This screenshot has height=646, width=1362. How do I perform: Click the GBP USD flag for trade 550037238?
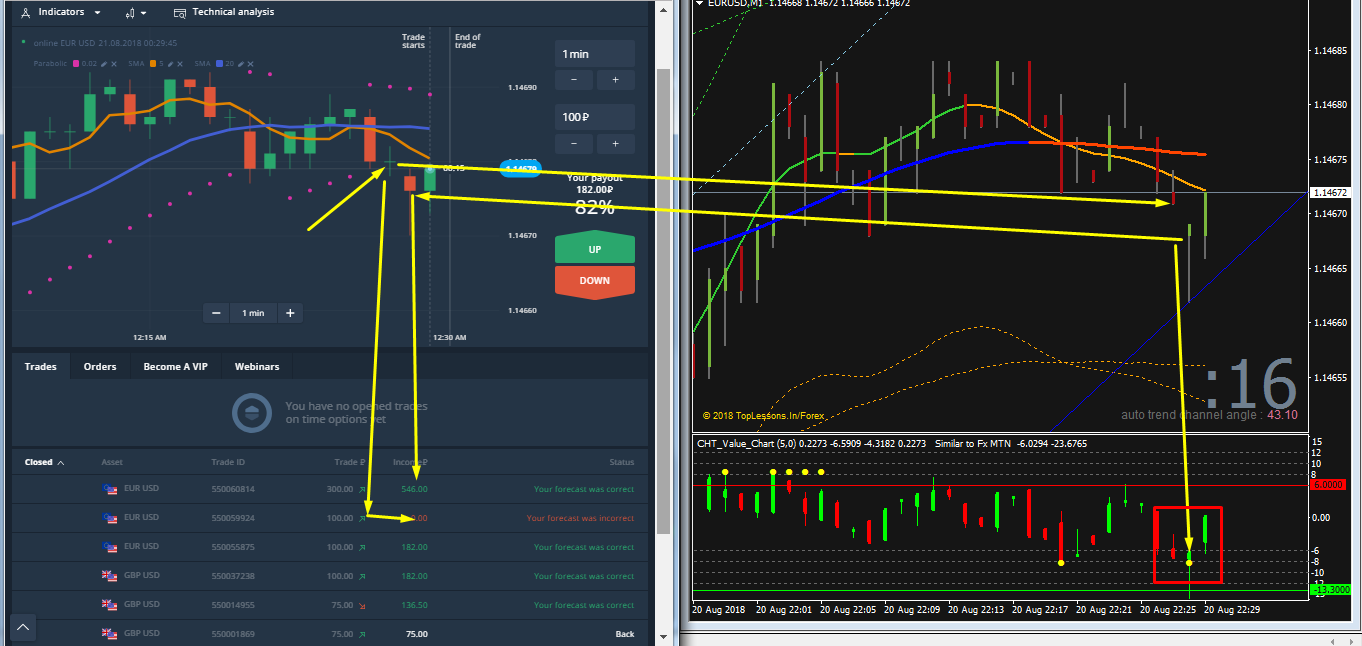(110, 576)
